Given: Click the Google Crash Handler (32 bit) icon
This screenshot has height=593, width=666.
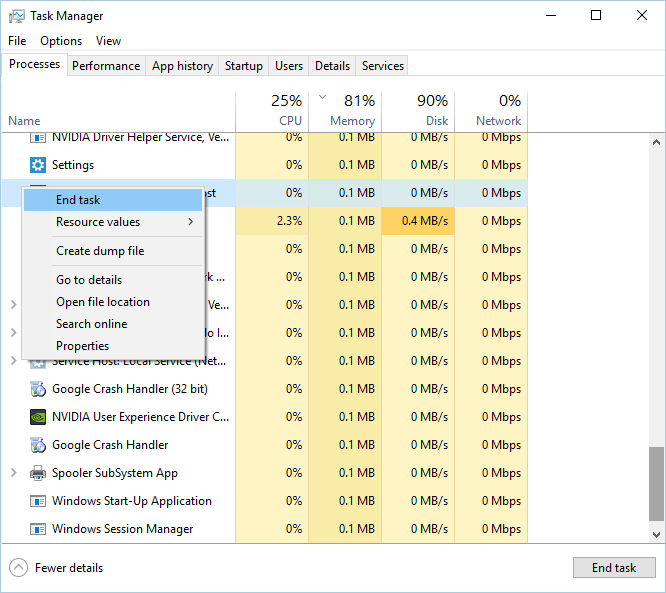Looking at the screenshot, I should [38, 389].
